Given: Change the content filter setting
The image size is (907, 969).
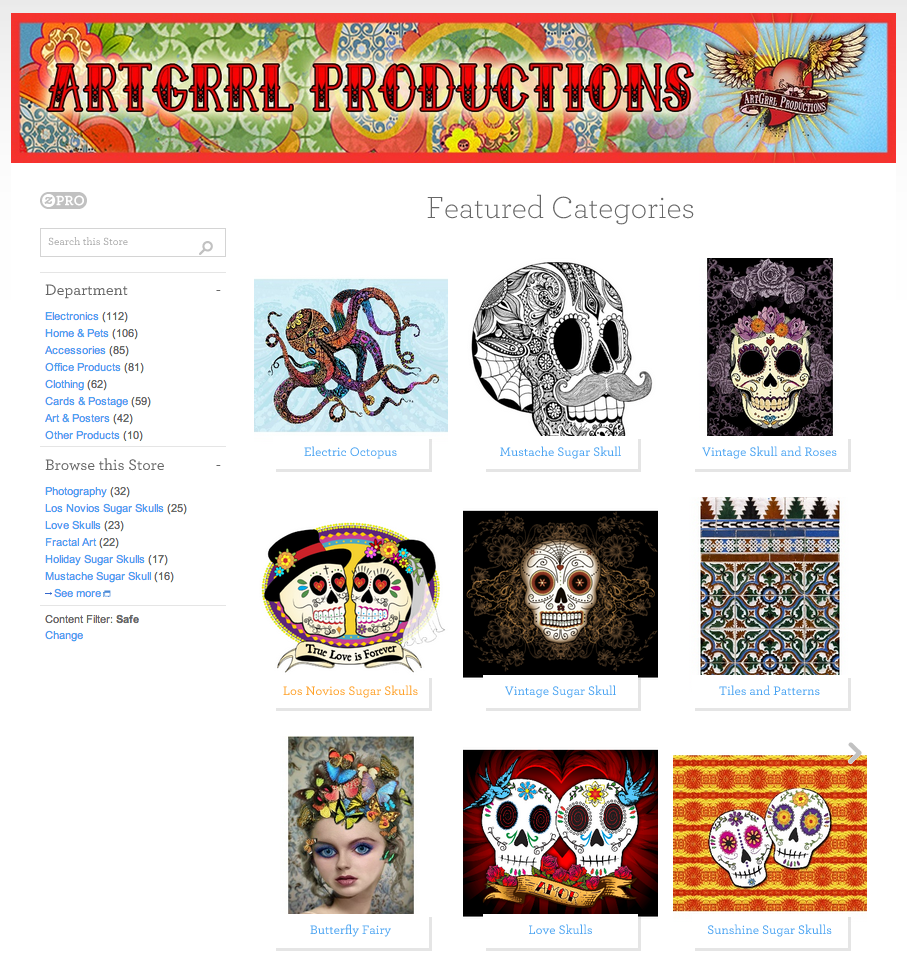Looking at the screenshot, I should 64,636.
